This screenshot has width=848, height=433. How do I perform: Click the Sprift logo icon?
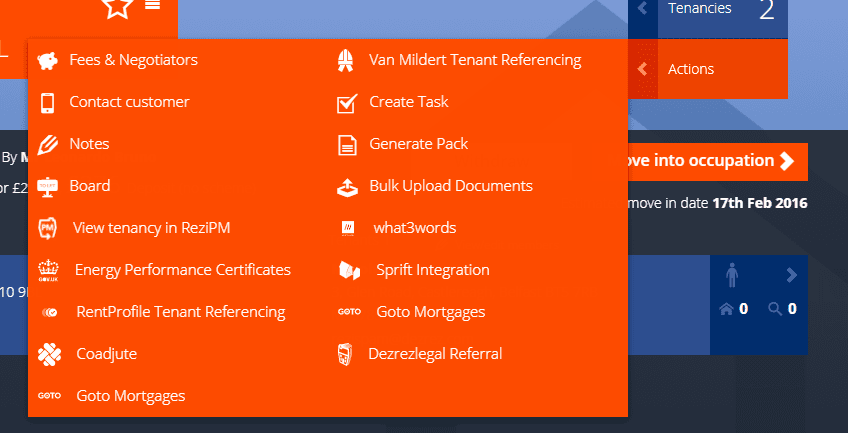pos(349,270)
